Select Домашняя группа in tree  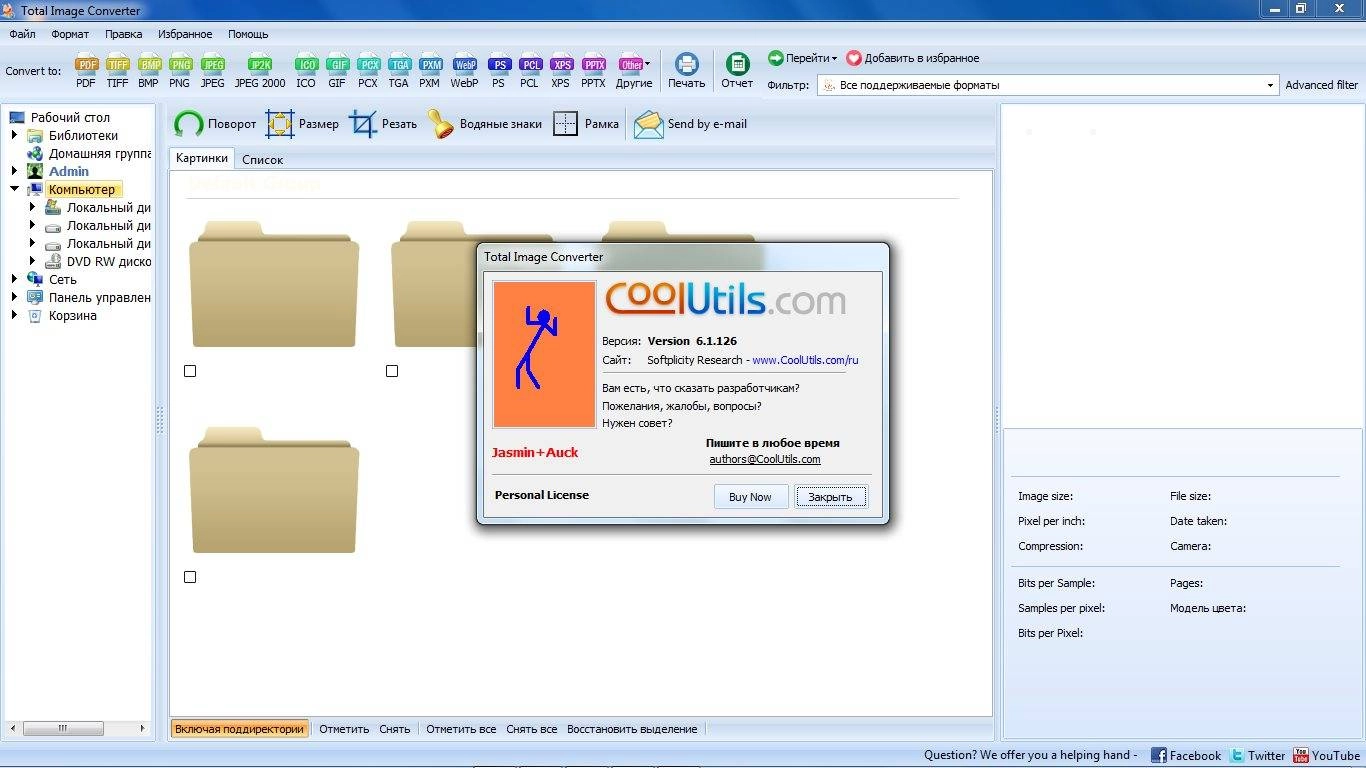click(x=99, y=153)
